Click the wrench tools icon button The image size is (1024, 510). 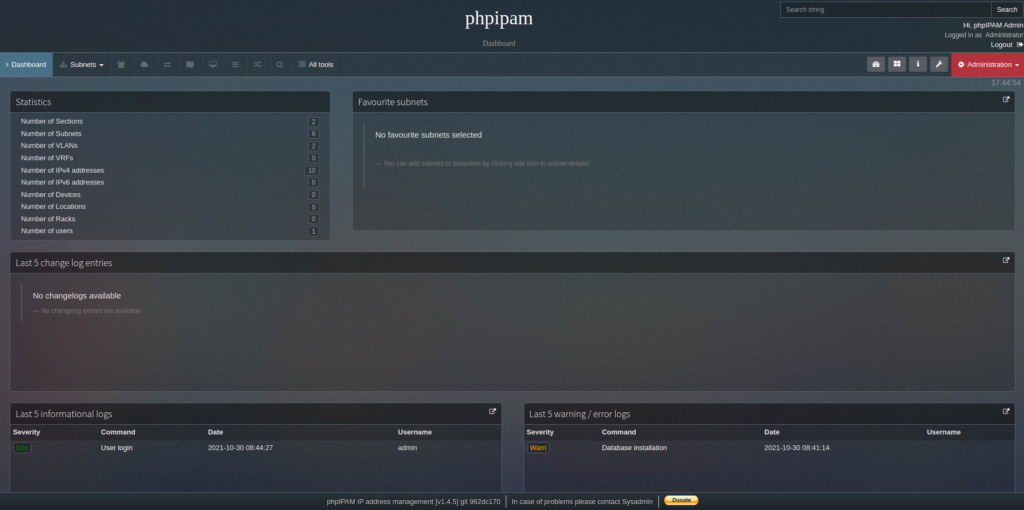(x=938, y=64)
